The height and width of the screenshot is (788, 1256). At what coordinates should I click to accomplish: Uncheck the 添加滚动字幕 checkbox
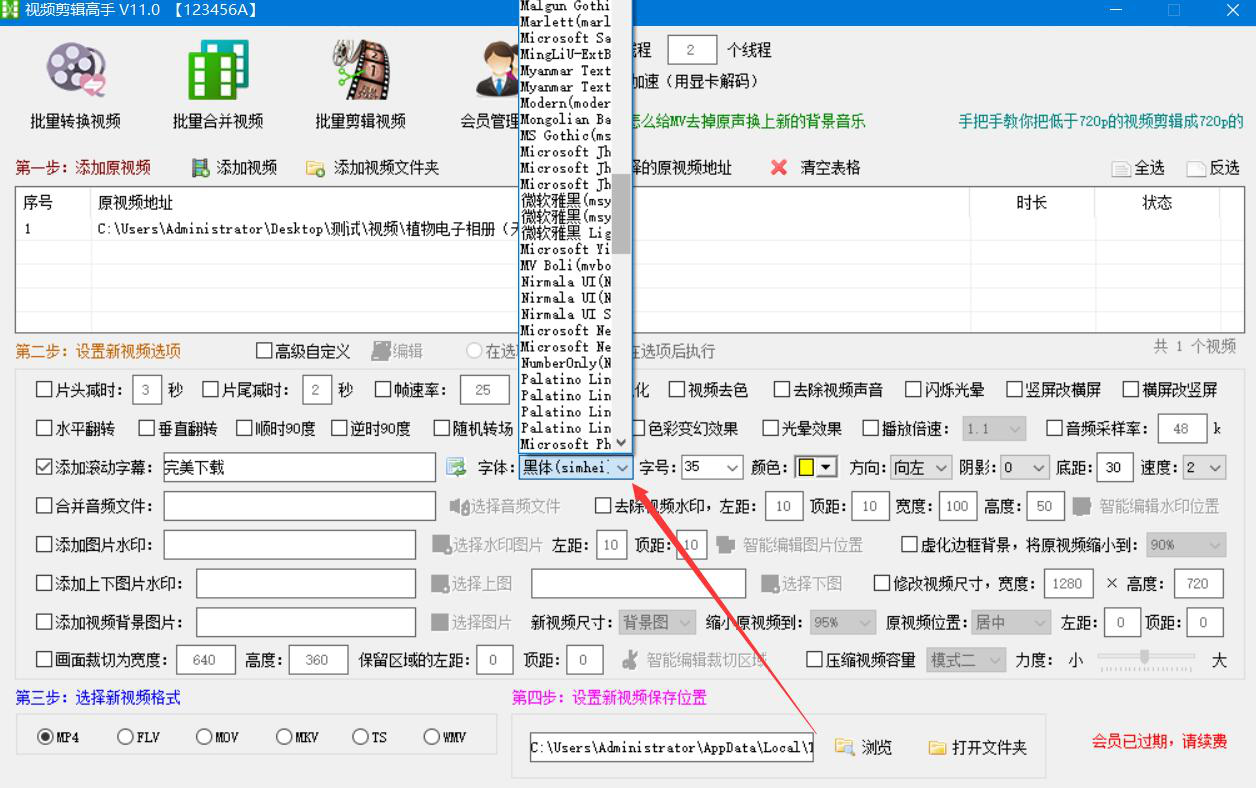pos(44,467)
